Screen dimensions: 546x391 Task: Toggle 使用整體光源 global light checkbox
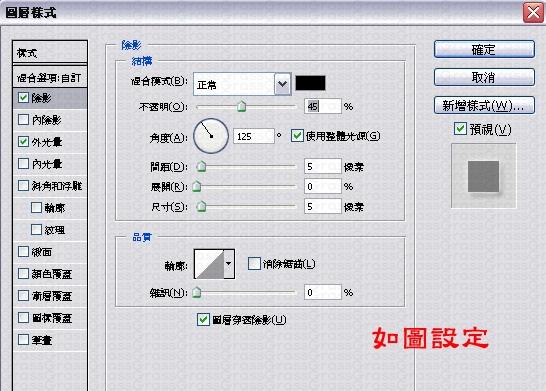pos(297,136)
